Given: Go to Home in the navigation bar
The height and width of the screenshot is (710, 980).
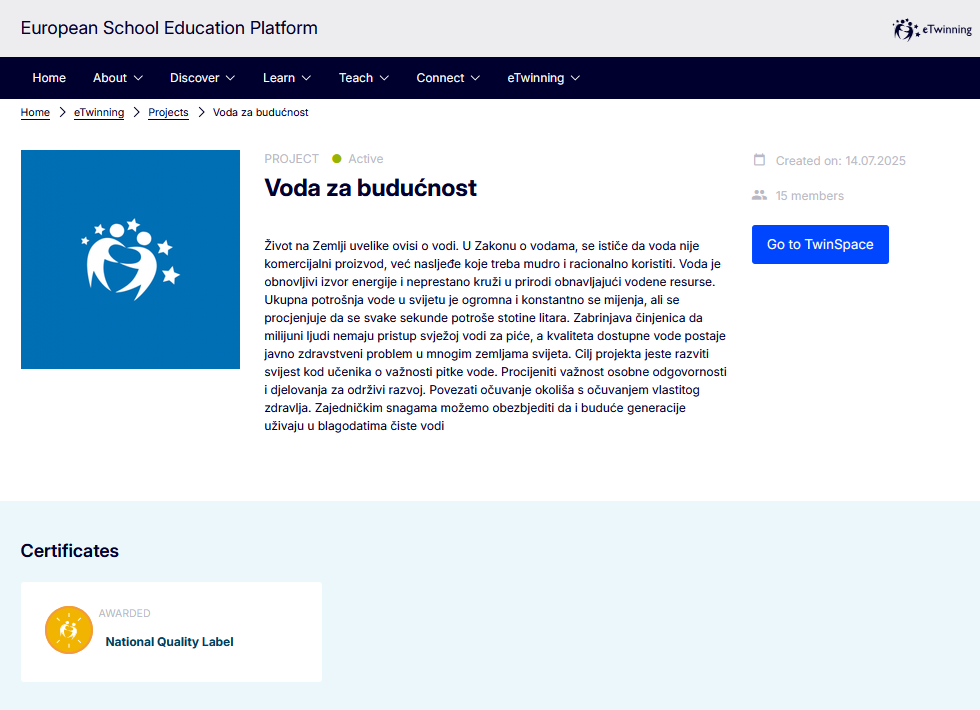Looking at the screenshot, I should [49, 78].
